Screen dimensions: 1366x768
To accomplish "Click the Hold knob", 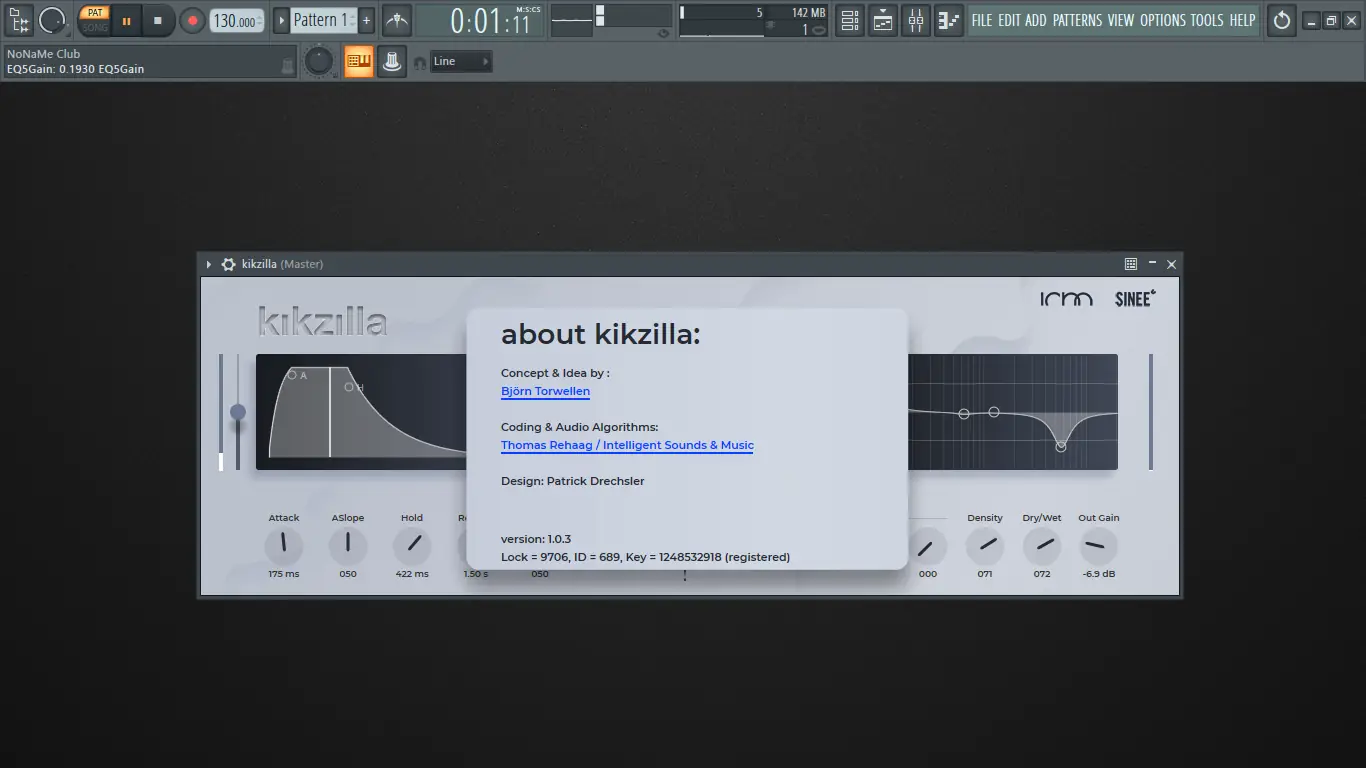I will [x=412, y=546].
